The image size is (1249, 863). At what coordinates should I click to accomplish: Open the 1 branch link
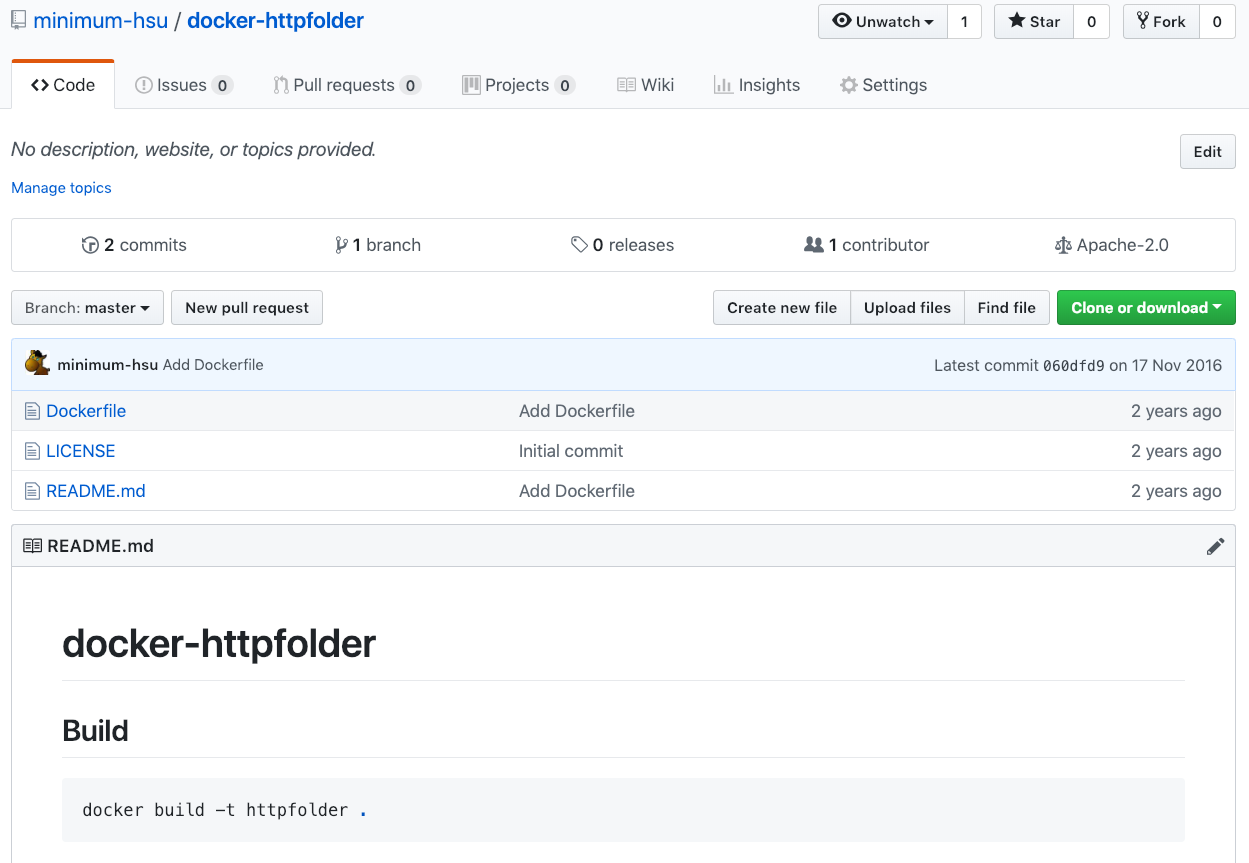click(x=378, y=245)
